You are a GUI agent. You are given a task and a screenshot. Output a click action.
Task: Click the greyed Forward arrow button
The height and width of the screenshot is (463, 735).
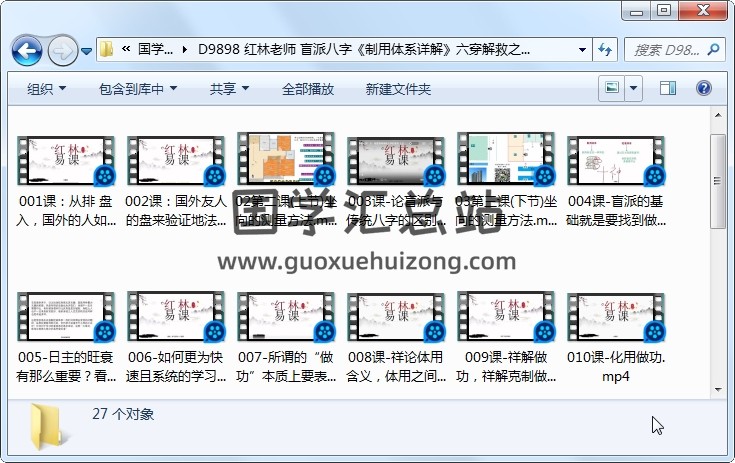(62, 50)
